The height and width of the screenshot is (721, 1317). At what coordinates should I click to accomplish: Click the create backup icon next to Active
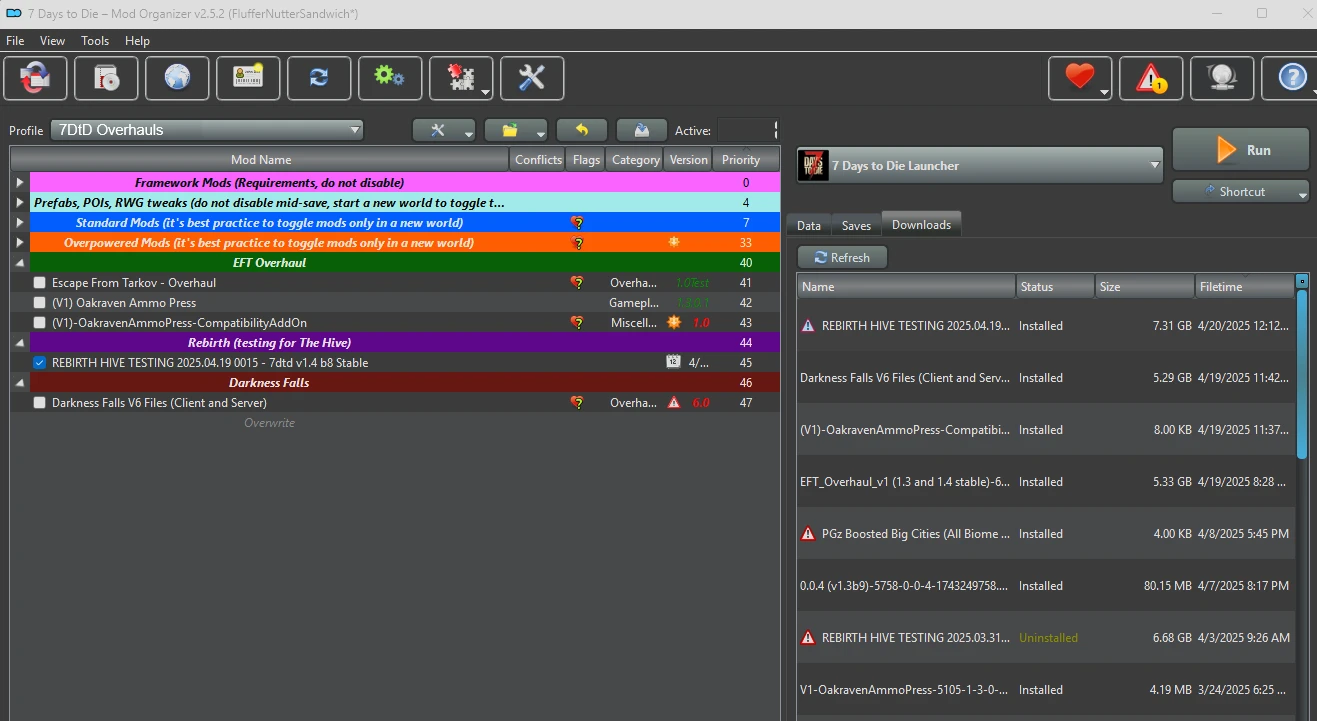(642, 130)
